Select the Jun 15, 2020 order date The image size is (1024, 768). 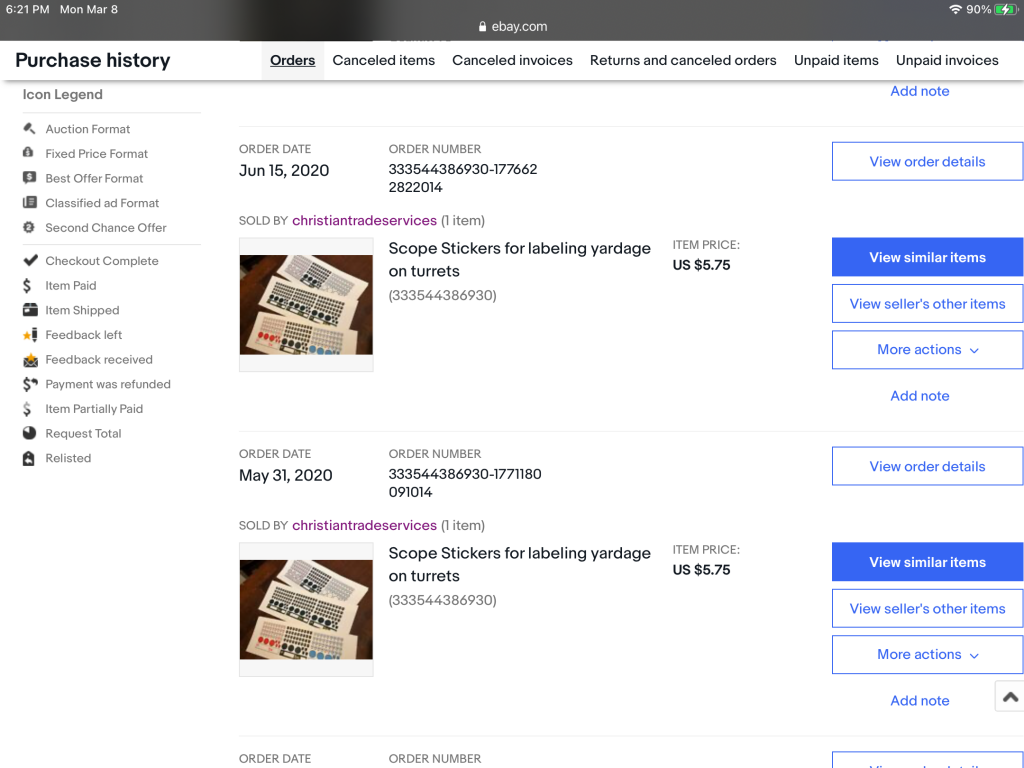pyautogui.click(x=284, y=170)
